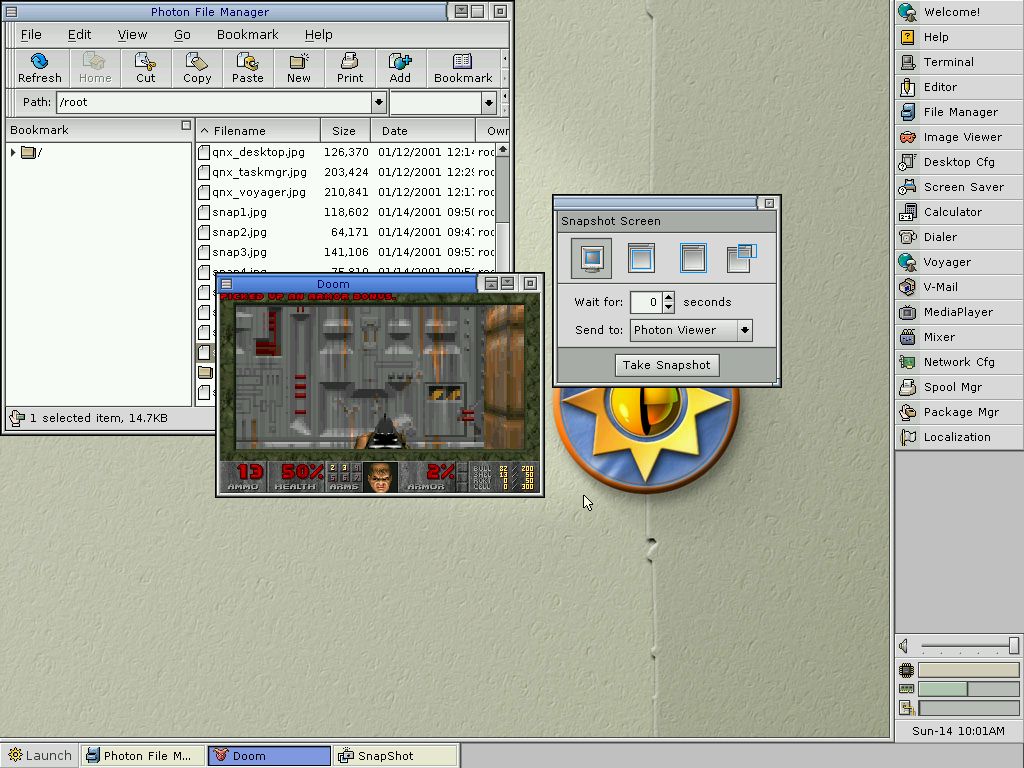Open Voyager browser from the shelf
The image size is (1024, 768).
(x=946, y=262)
